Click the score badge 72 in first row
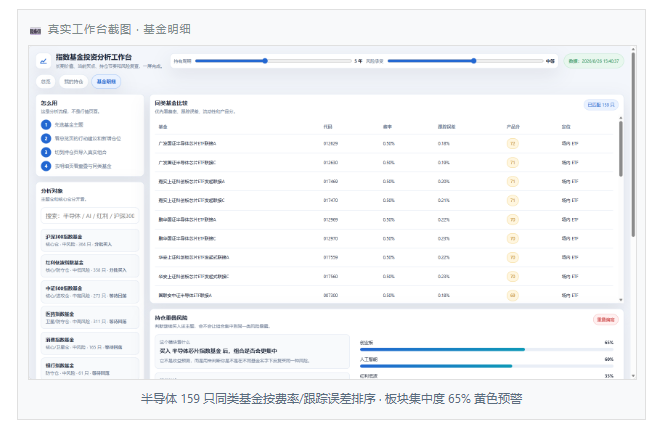The image size is (662, 436). [513, 144]
